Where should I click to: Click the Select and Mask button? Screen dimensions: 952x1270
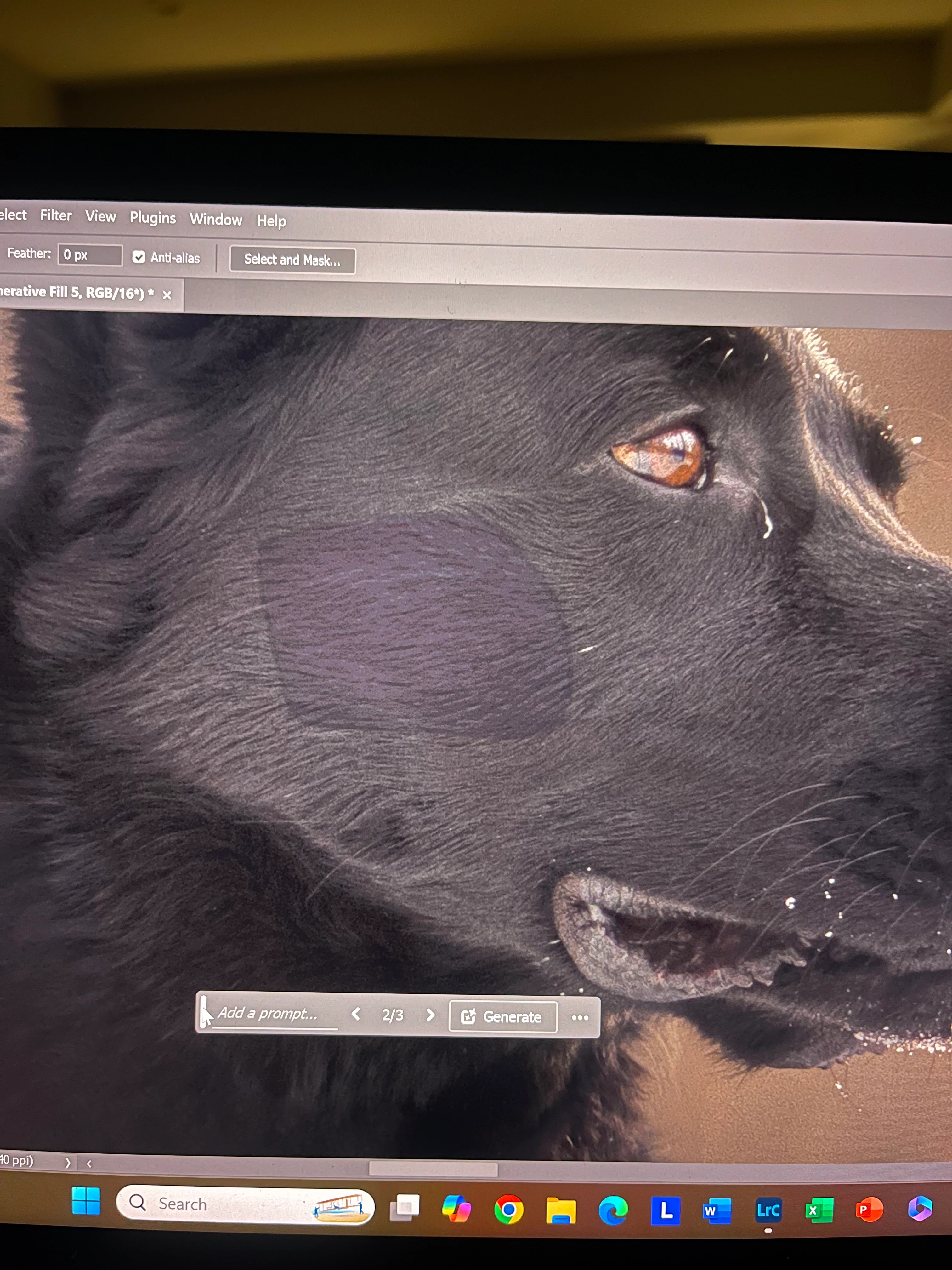tap(292, 260)
